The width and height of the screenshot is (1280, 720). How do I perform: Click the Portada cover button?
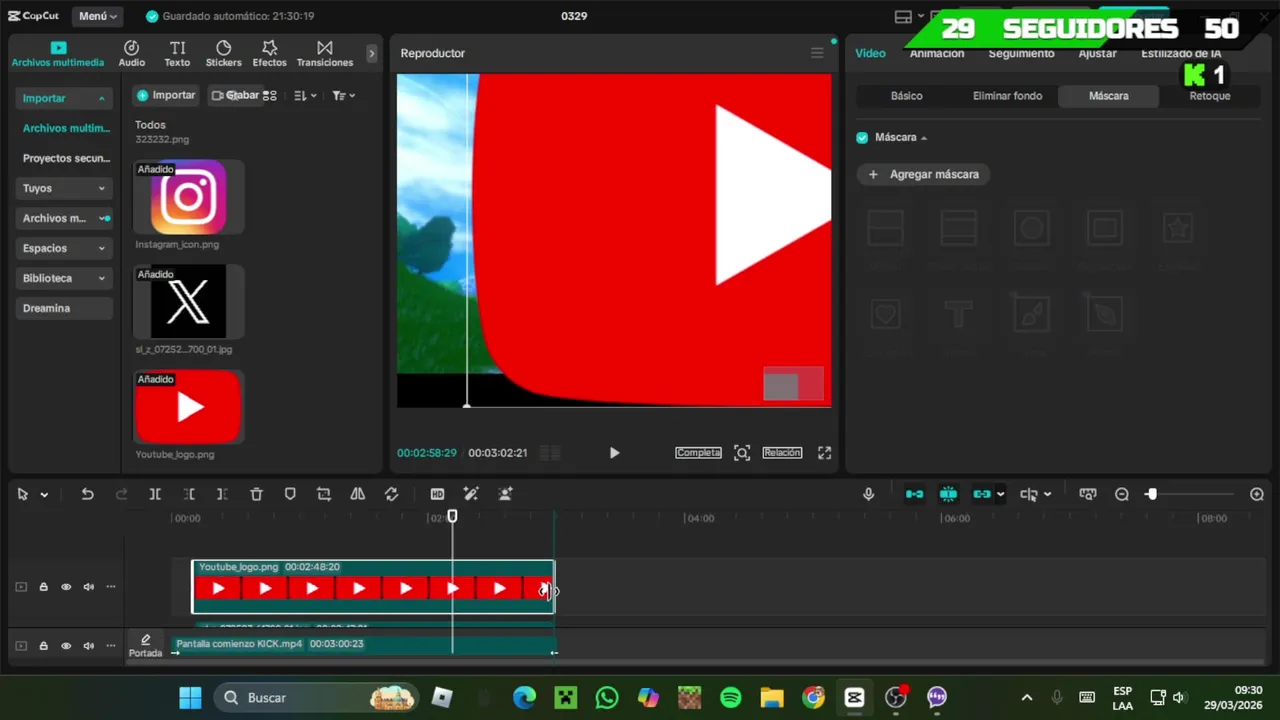point(145,646)
